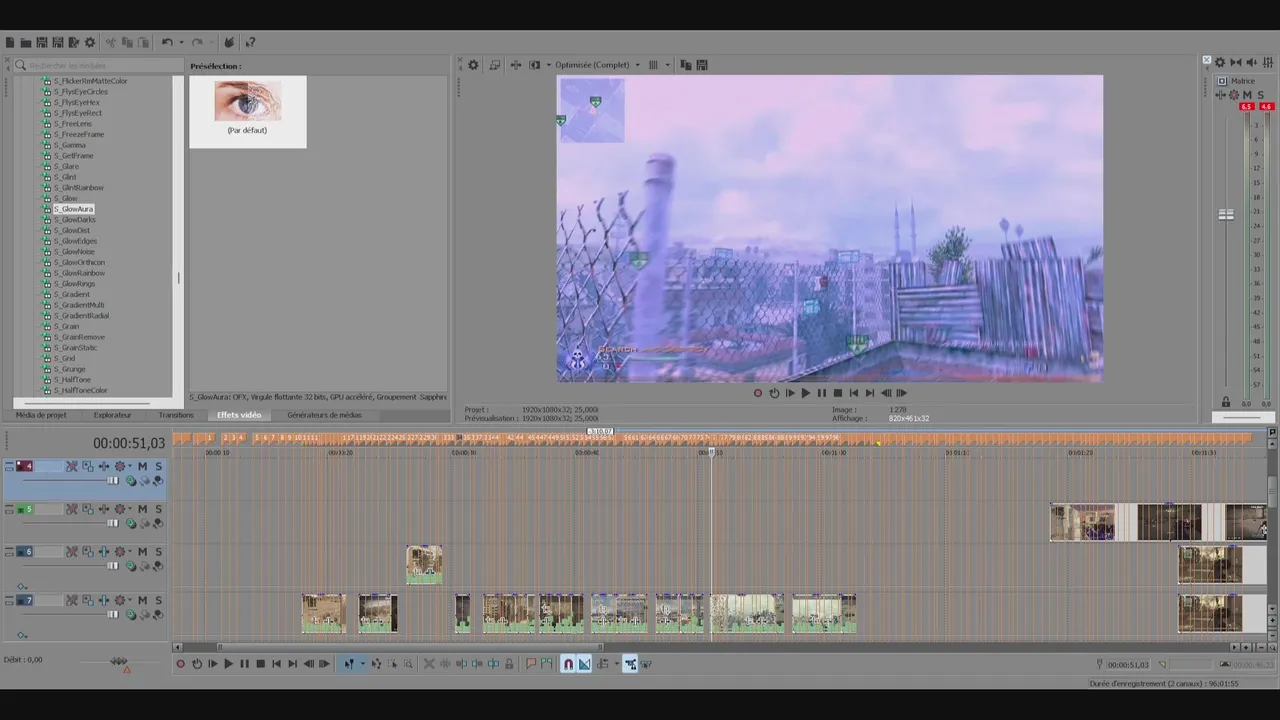Select S_Grain in the effects list
This screenshot has height=720, width=1280.
[x=67, y=326]
